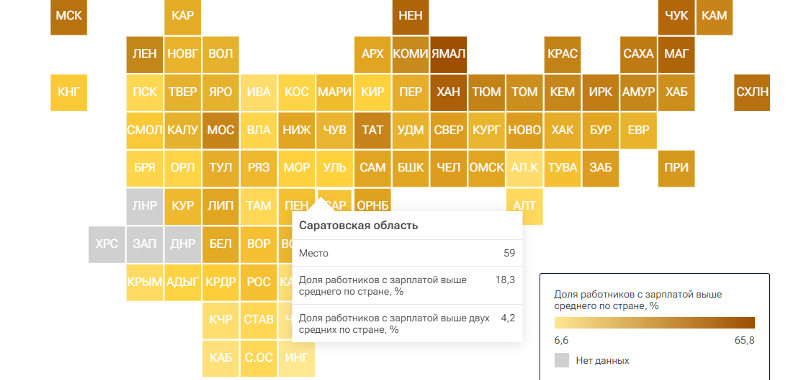The width and height of the screenshot is (800, 380).
Task: Click the grey ХРС tile
Action: pos(107,244)
